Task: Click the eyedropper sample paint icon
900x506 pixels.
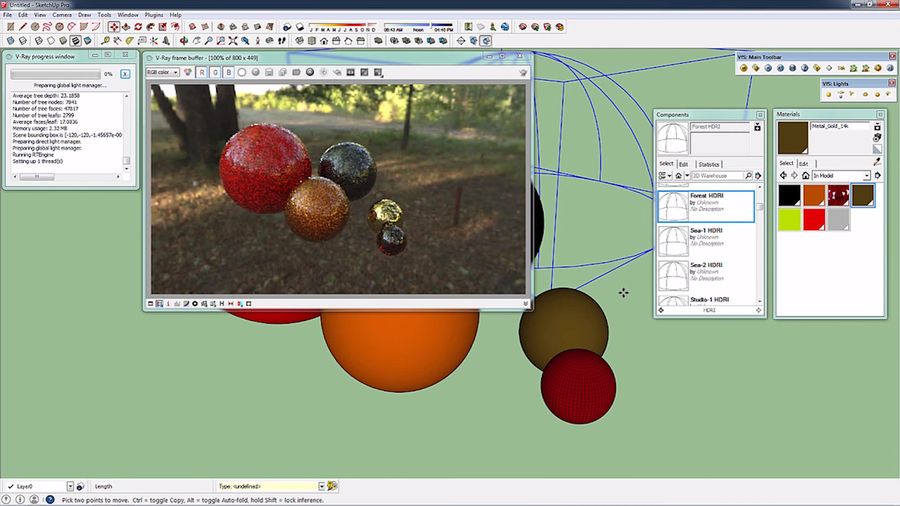Action: point(877,162)
